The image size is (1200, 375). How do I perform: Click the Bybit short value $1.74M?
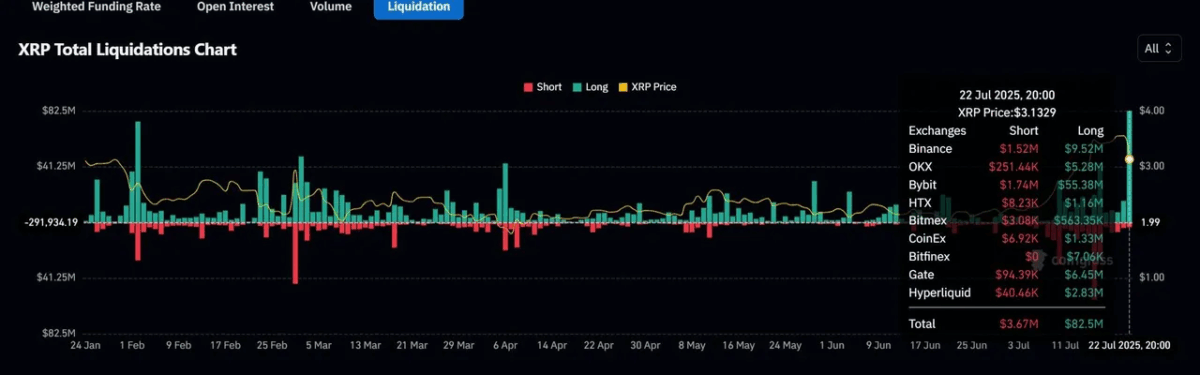coord(1020,185)
